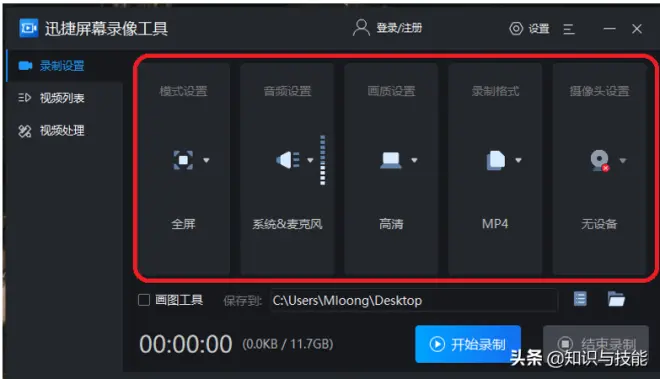The image size is (660, 379).
Task: Click the full-screen mode icon
Action: click(183, 160)
